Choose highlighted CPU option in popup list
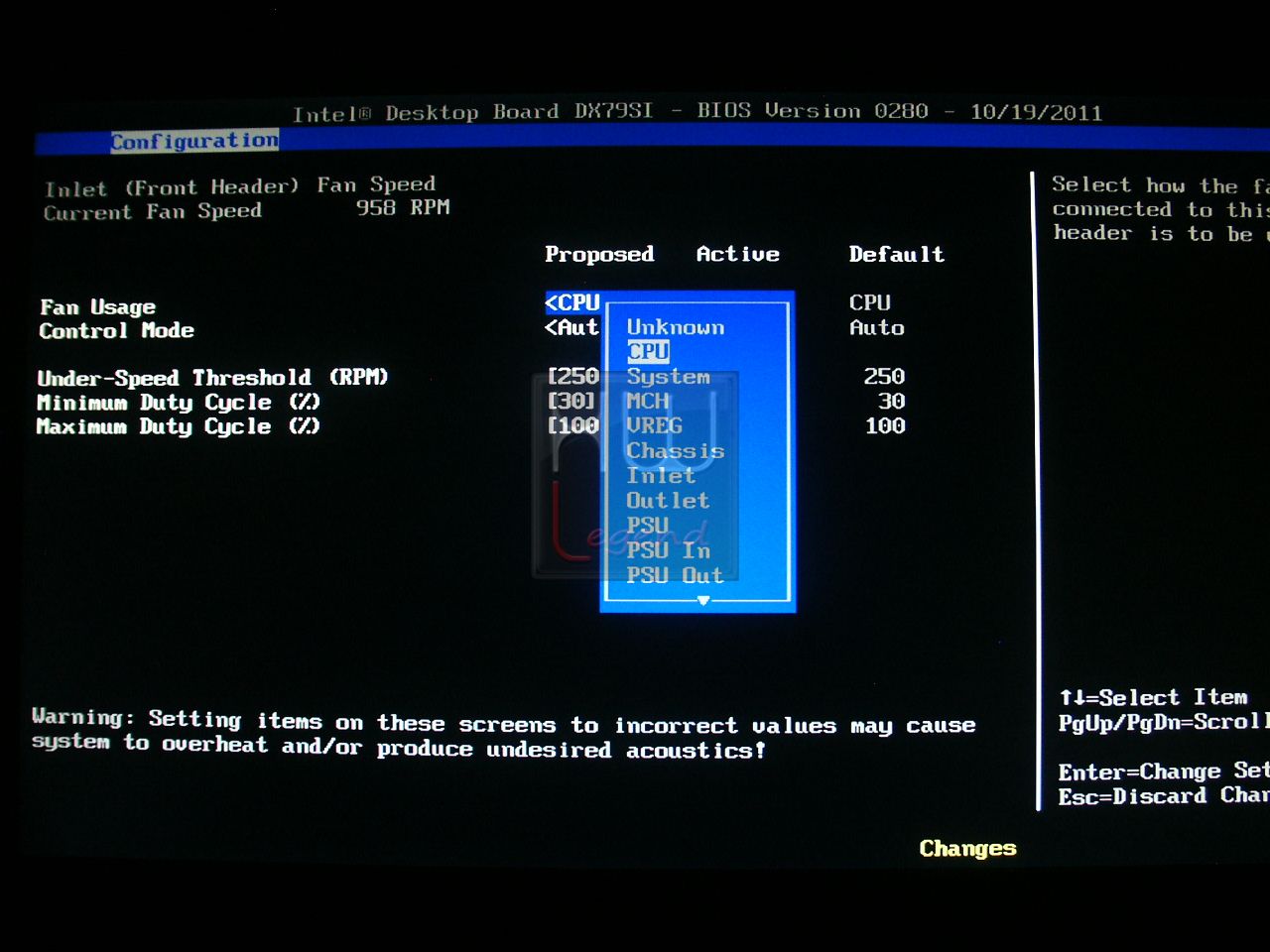 point(648,351)
